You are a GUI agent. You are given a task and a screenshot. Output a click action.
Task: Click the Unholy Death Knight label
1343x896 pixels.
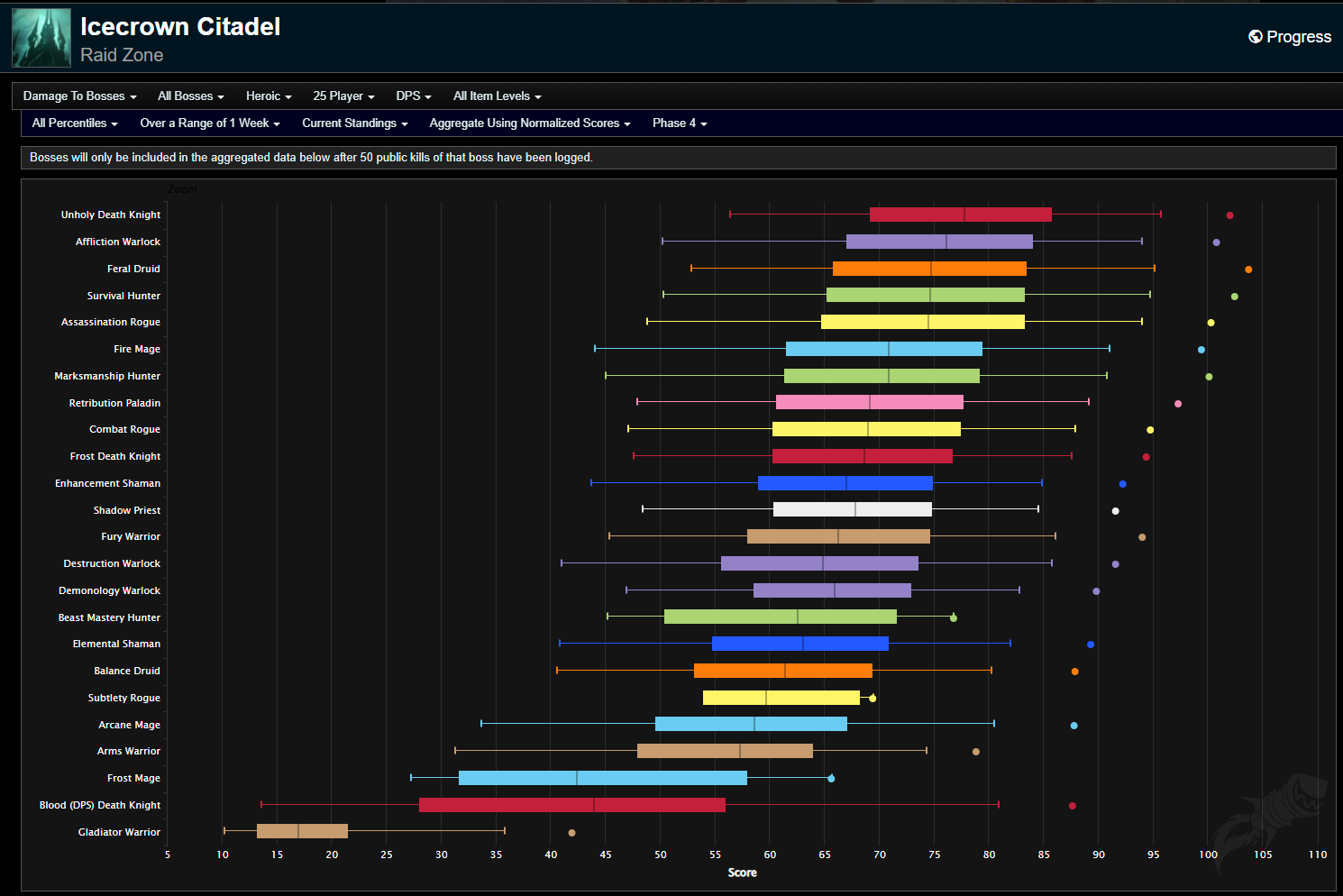(x=111, y=215)
